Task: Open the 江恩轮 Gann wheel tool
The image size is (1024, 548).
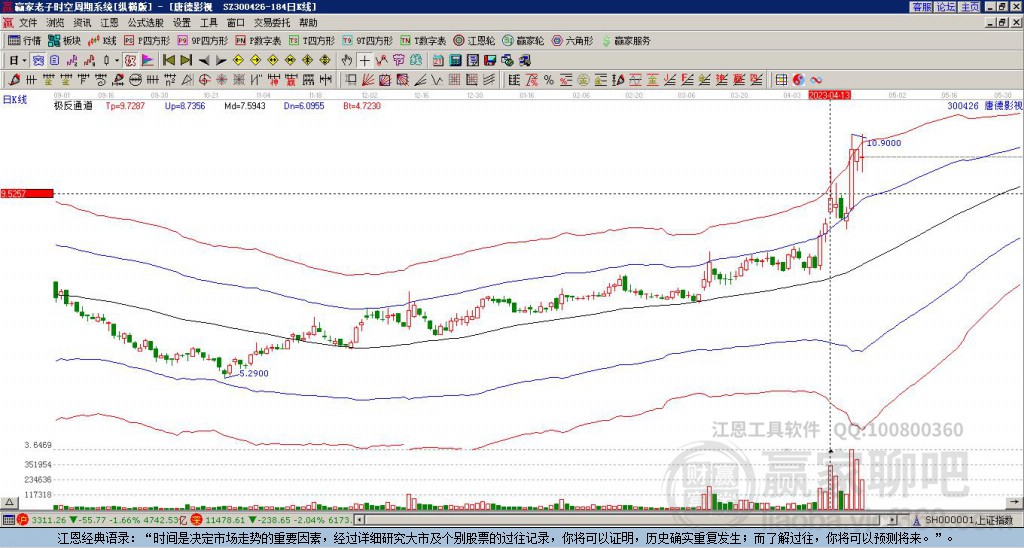Action: click(x=474, y=40)
